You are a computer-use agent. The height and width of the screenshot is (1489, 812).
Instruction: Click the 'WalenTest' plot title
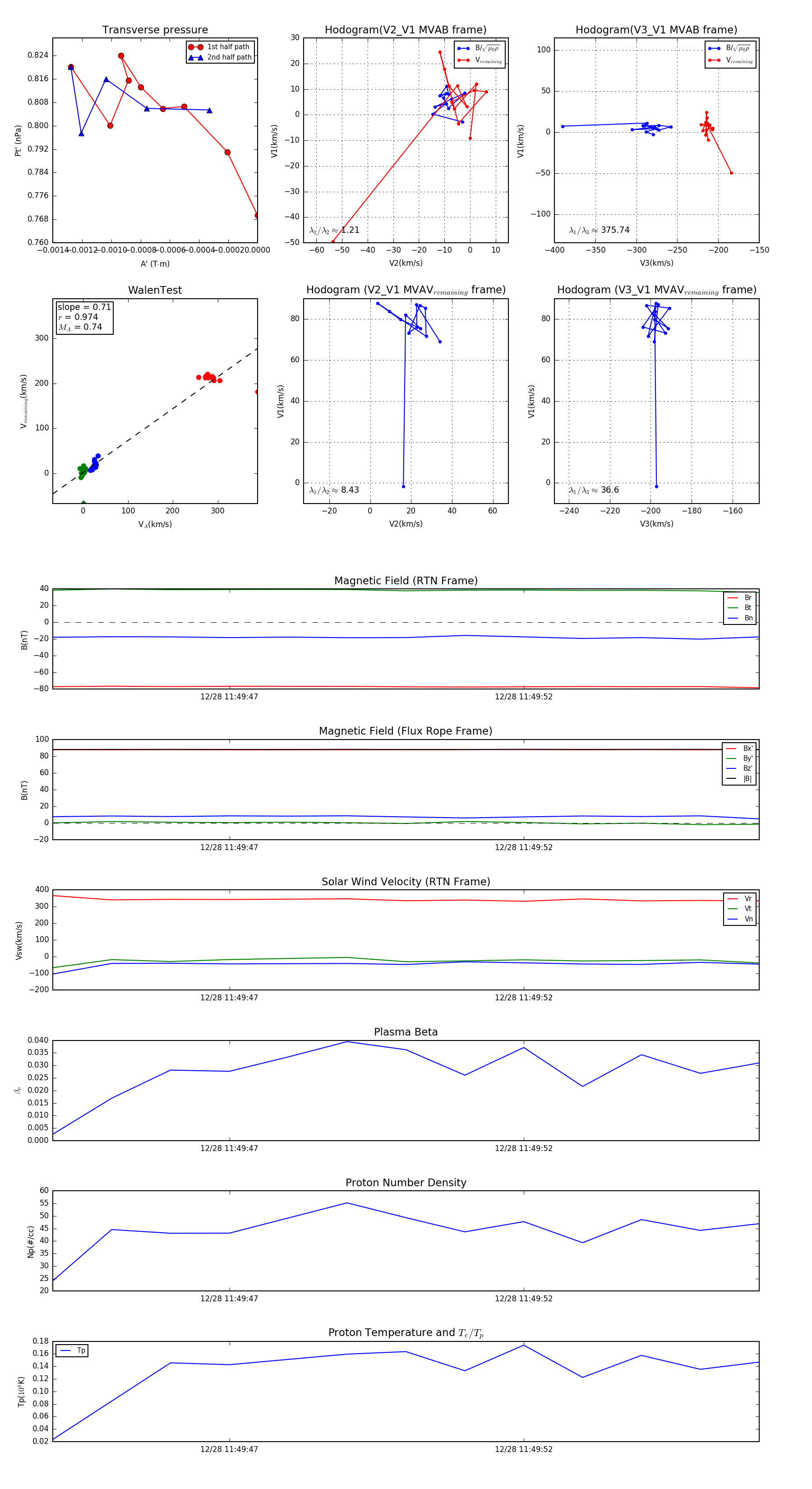(155, 290)
